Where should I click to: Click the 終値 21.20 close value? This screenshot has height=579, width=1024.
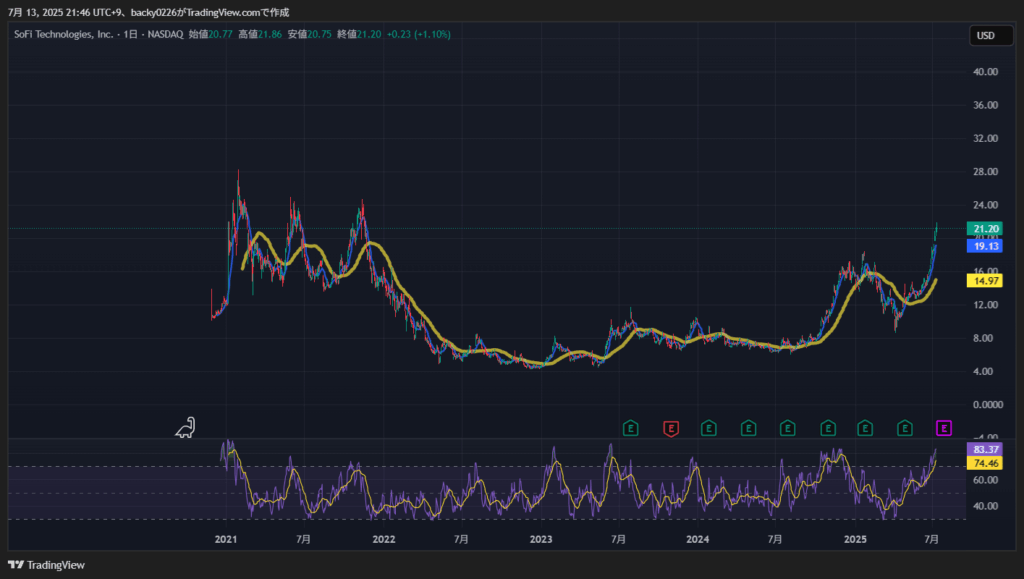(359, 34)
